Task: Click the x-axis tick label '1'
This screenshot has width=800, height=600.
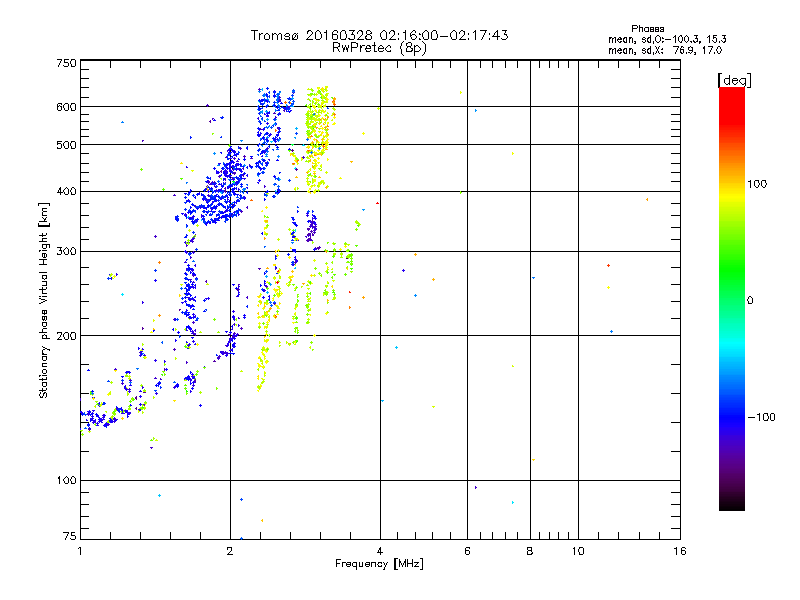Action: point(80,551)
